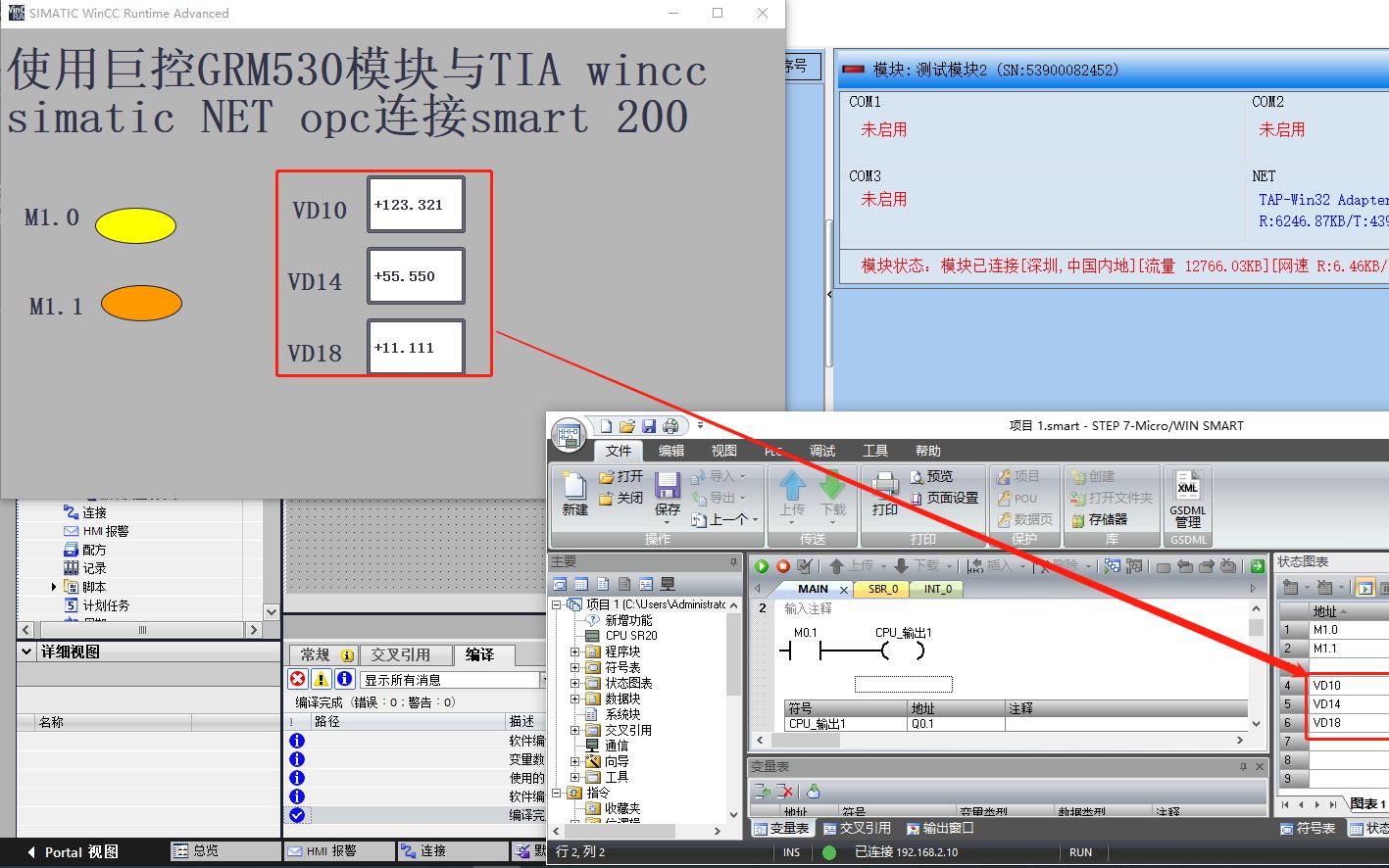Screen dimensions: 1389x868
Task: Switch to the INT_0 editor tab
Action: pos(938,589)
